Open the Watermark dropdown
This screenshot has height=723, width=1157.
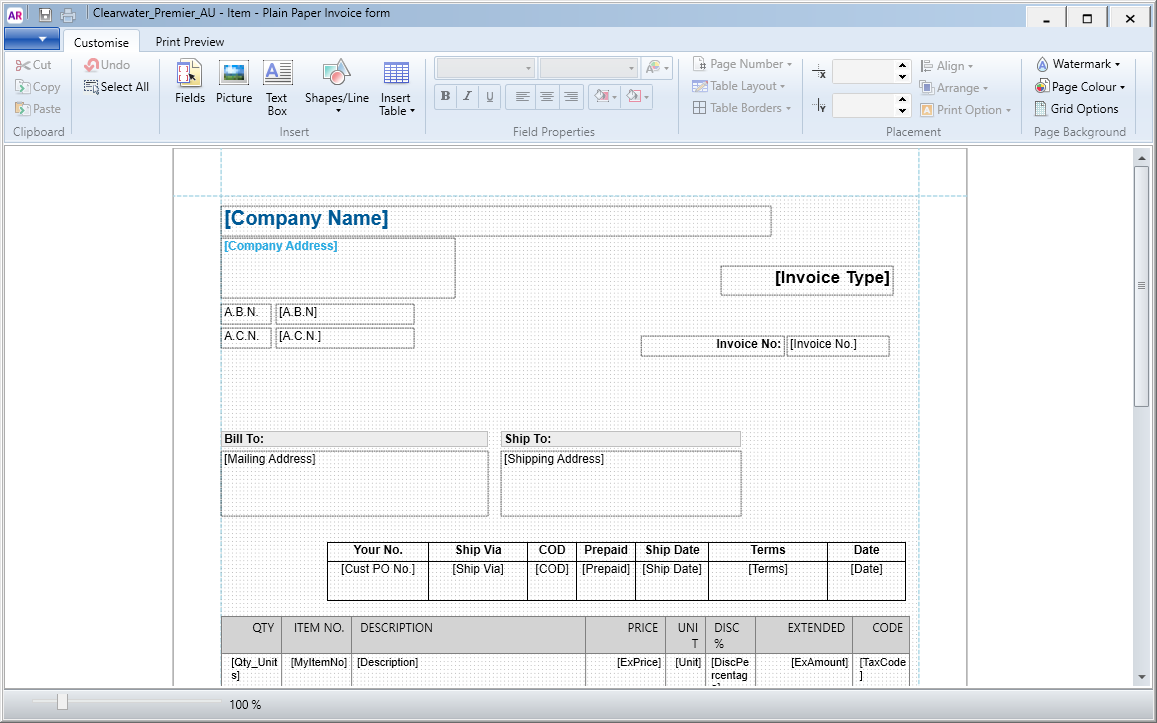(1078, 64)
